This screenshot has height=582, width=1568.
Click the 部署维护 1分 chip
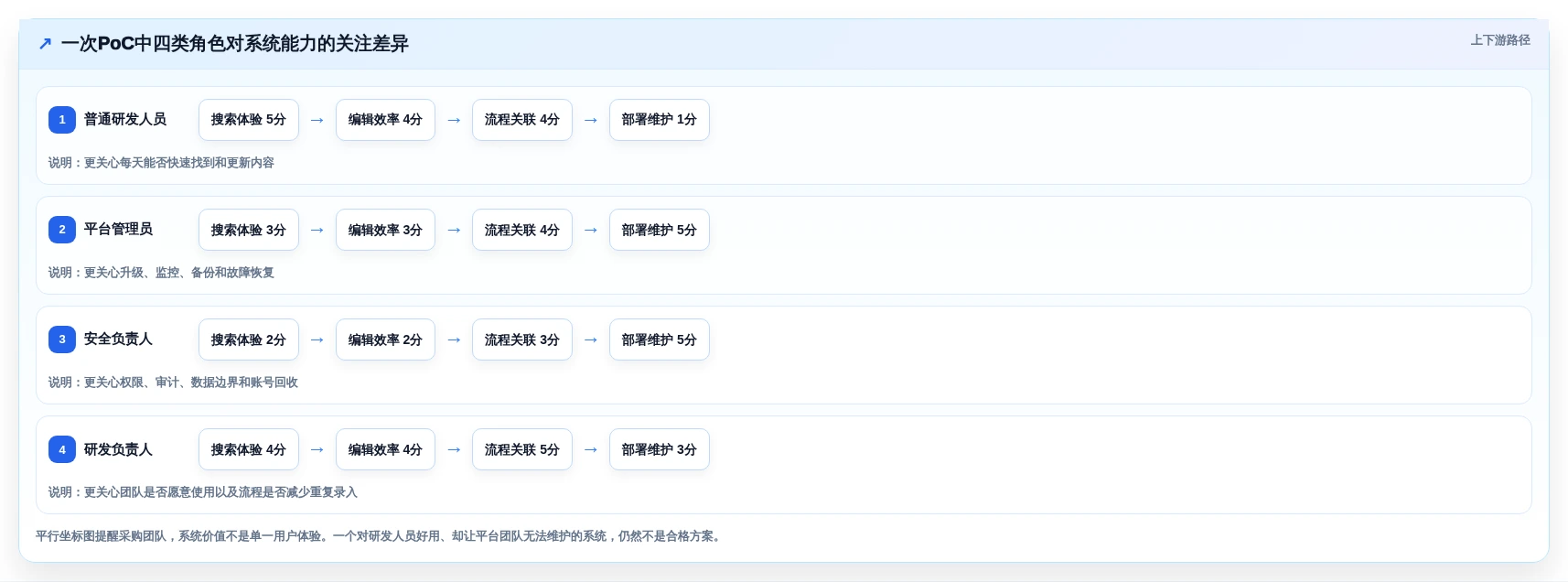[x=660, y=120]
